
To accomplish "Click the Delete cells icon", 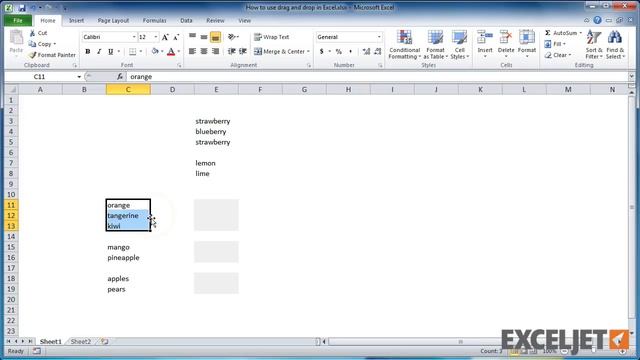I will coord(506,37).
